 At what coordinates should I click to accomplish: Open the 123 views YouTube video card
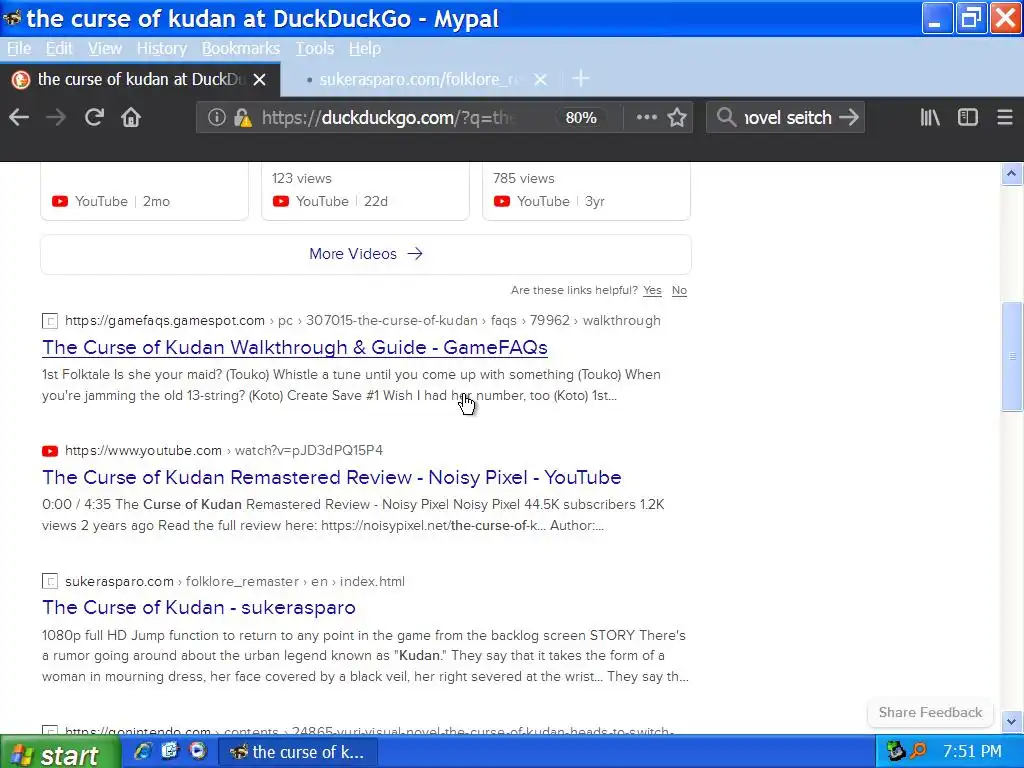pyautogui.click(x=365, y=191)
